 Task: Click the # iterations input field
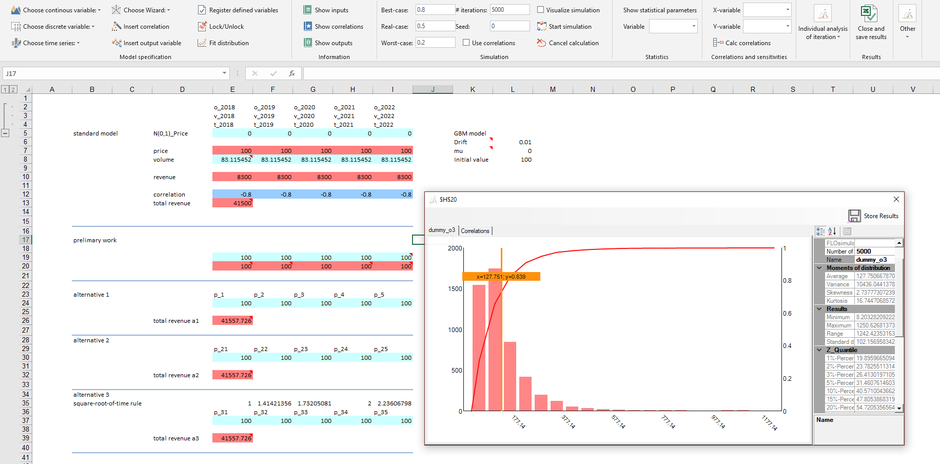(509, 9)
